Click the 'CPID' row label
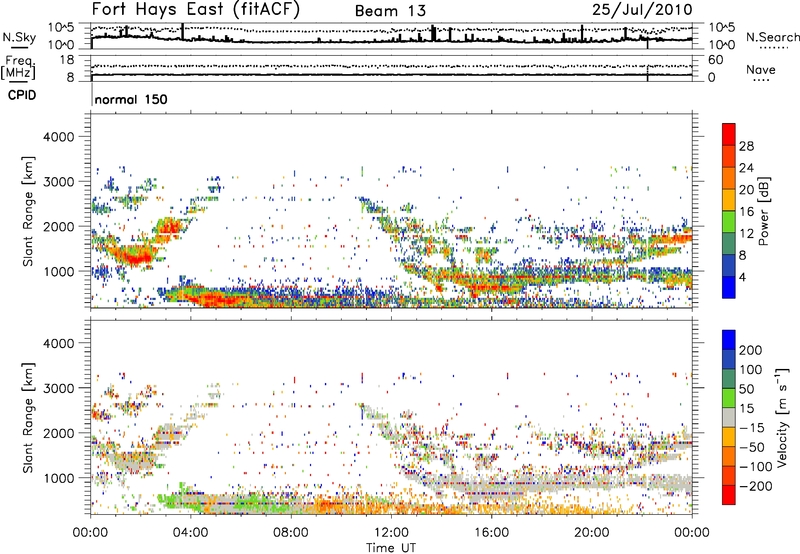This screenshot has width=800, height=554. click(21, 95)
